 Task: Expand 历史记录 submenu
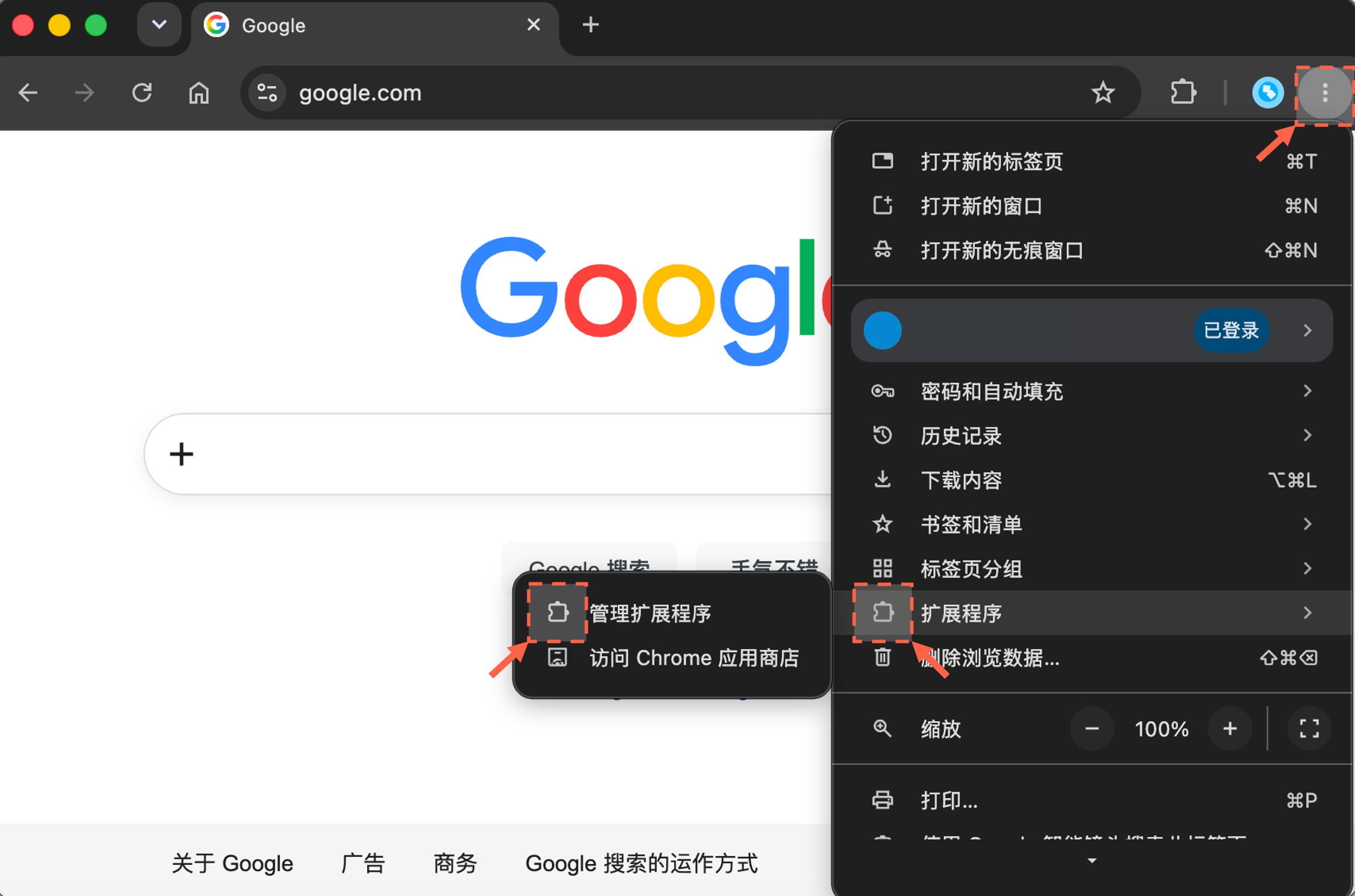coord(1092,436)
